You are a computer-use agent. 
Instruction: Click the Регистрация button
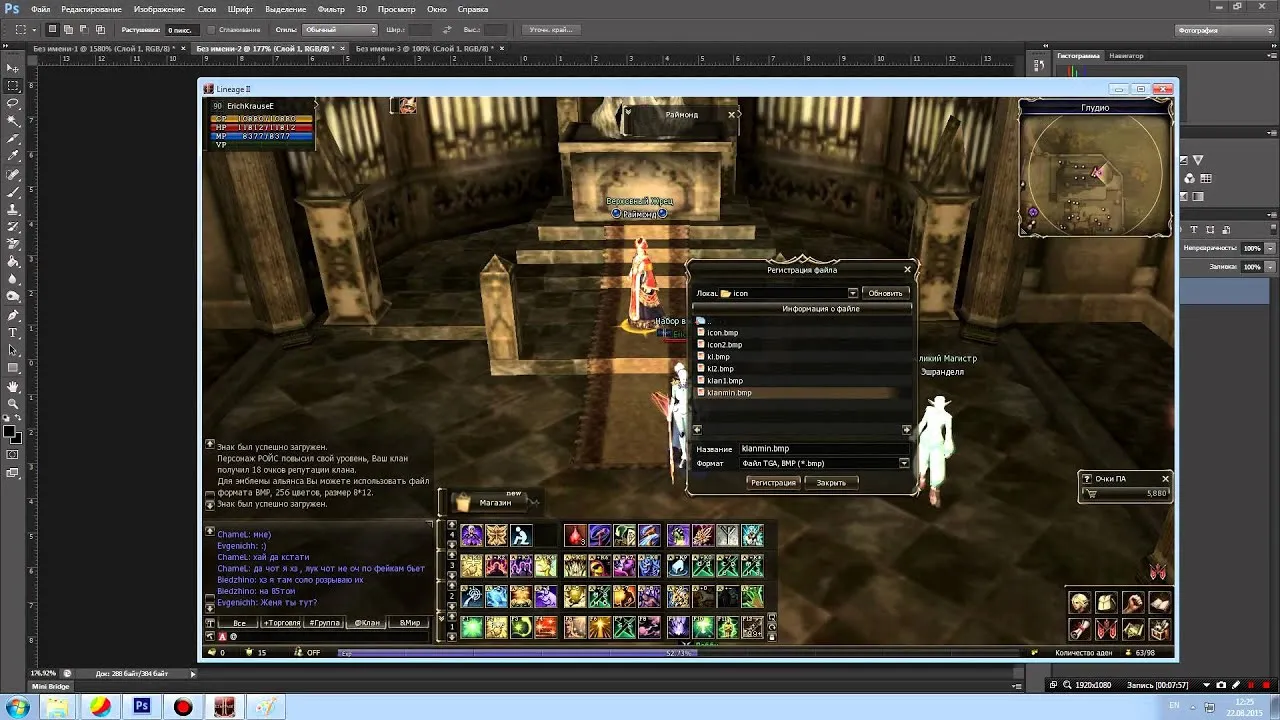pyautogui.click(x=773, y=482)
